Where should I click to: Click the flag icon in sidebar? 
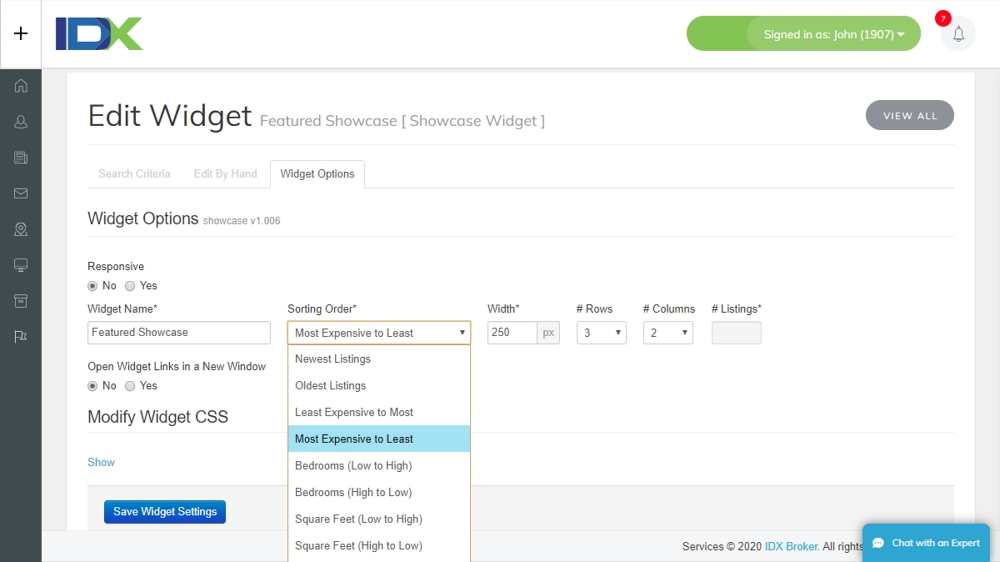coord(21,337)
